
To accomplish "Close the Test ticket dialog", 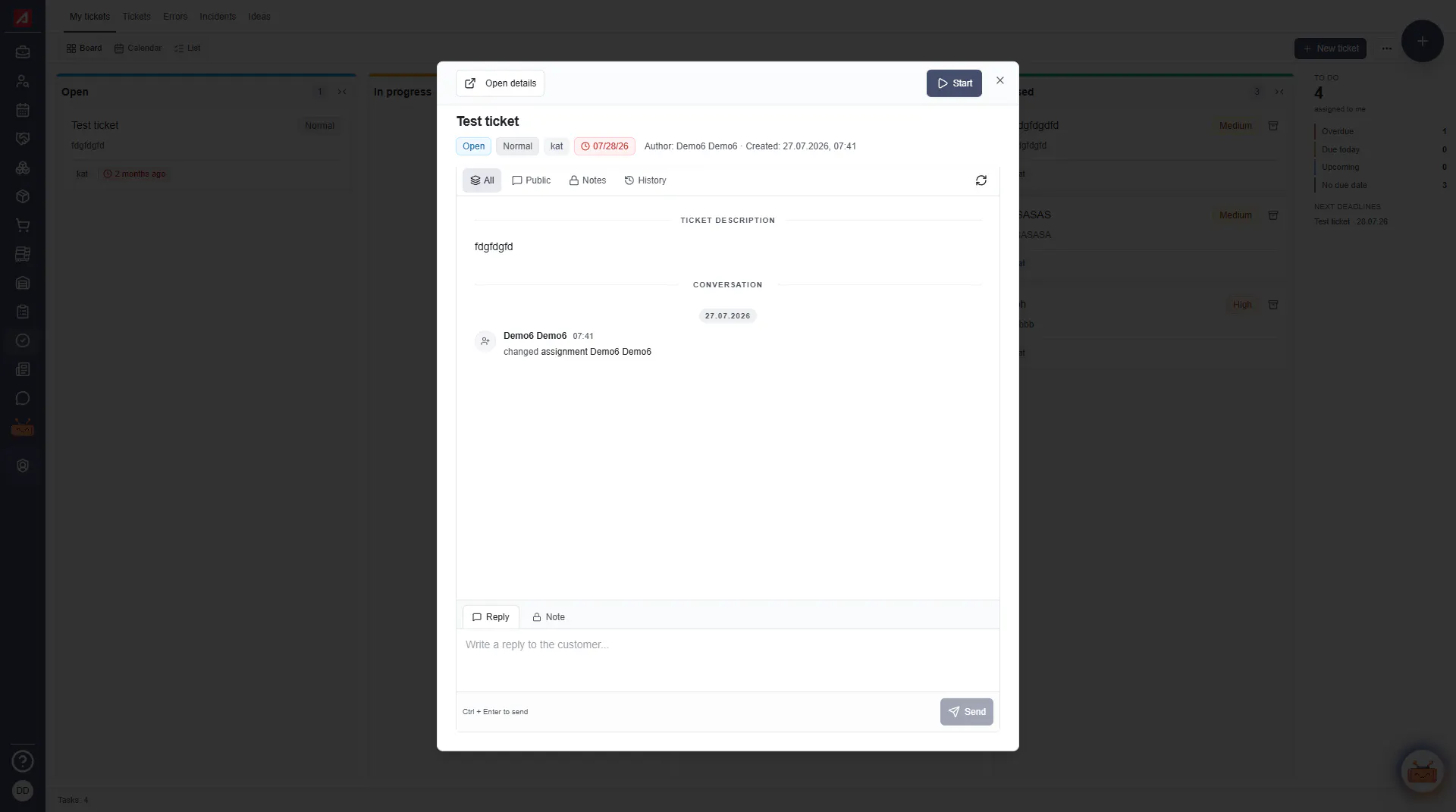I will coord(1000,80).
